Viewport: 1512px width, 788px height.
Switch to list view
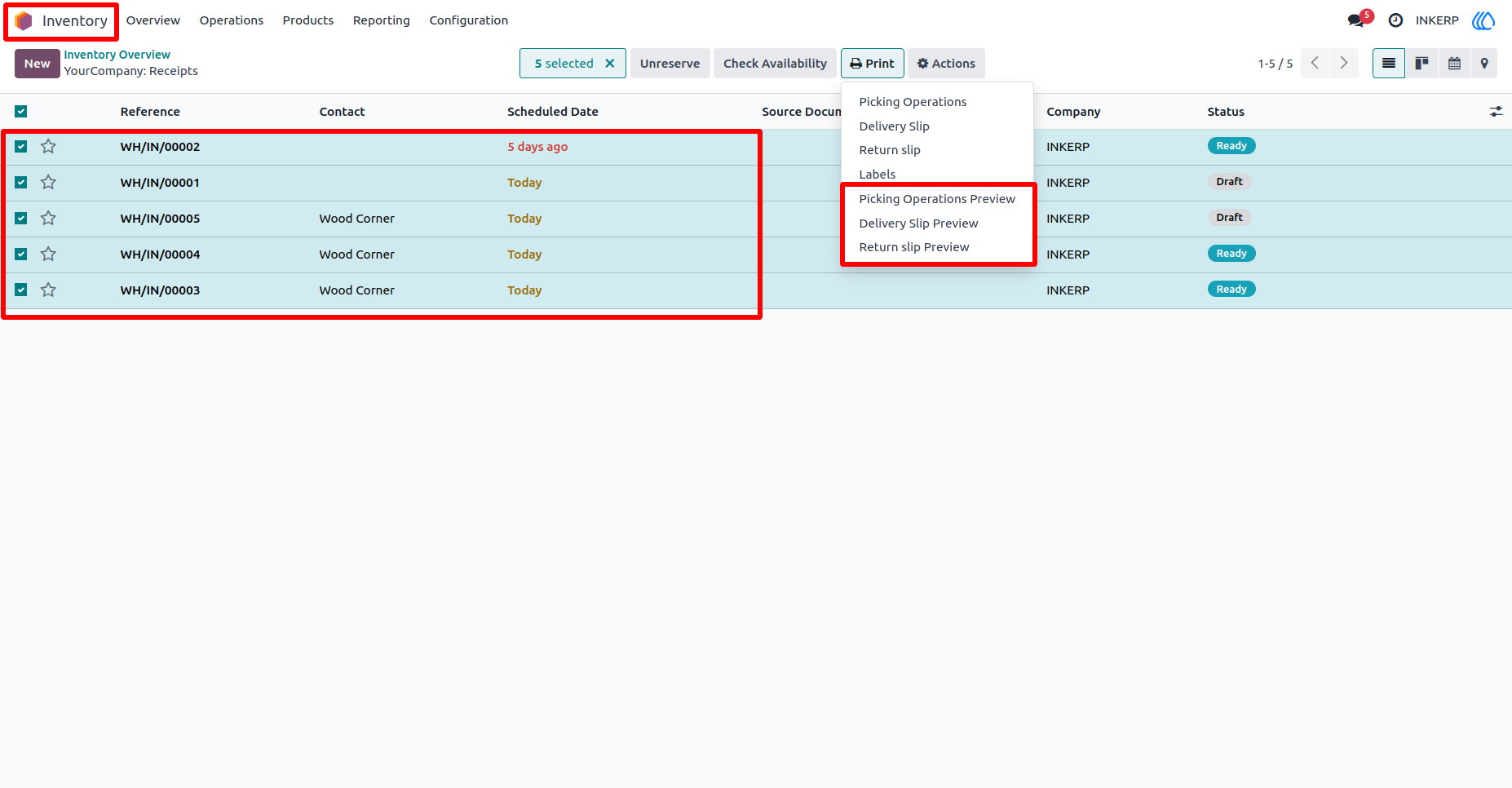point(1389,64)
